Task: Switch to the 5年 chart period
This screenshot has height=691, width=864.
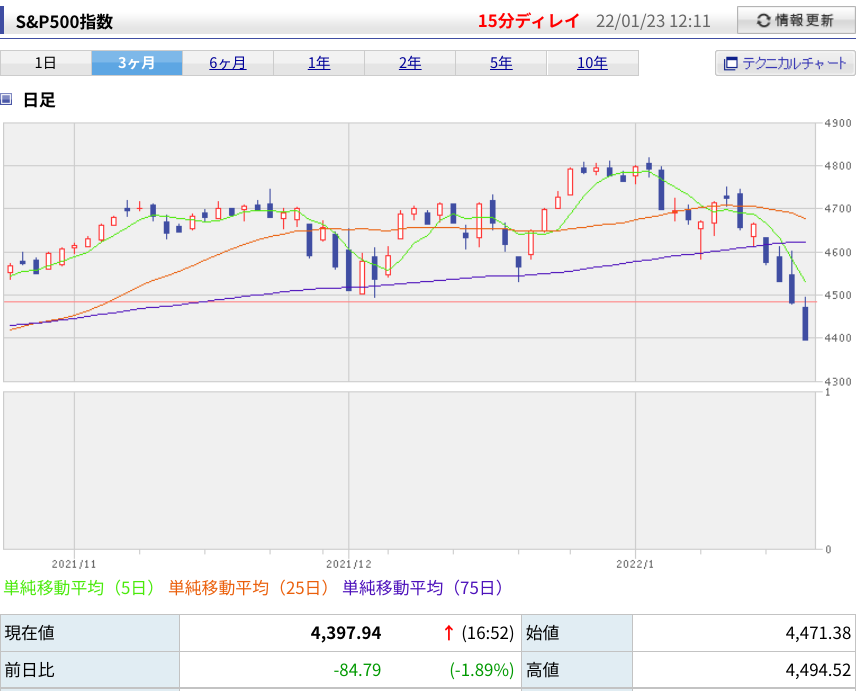Action: point(501,63)
